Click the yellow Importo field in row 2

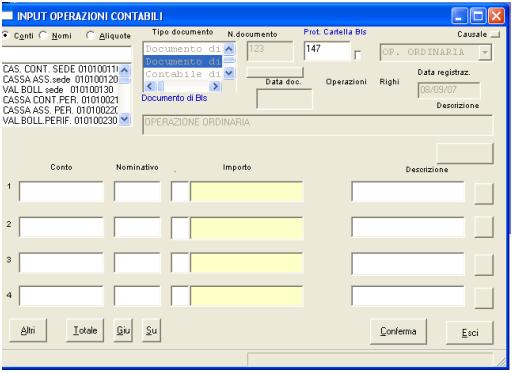(x=247, y=227)
